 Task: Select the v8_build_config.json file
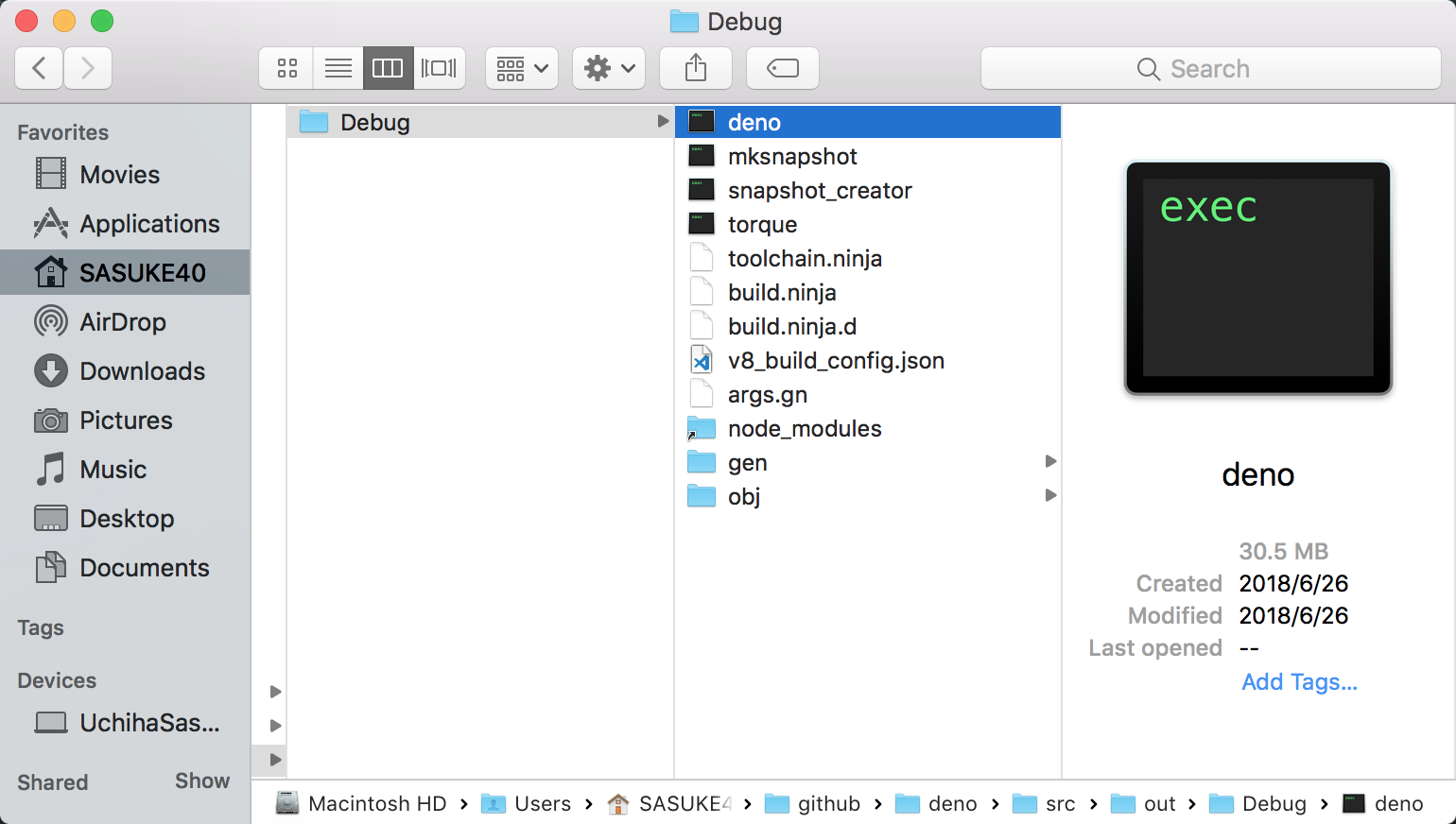[868, 360]
